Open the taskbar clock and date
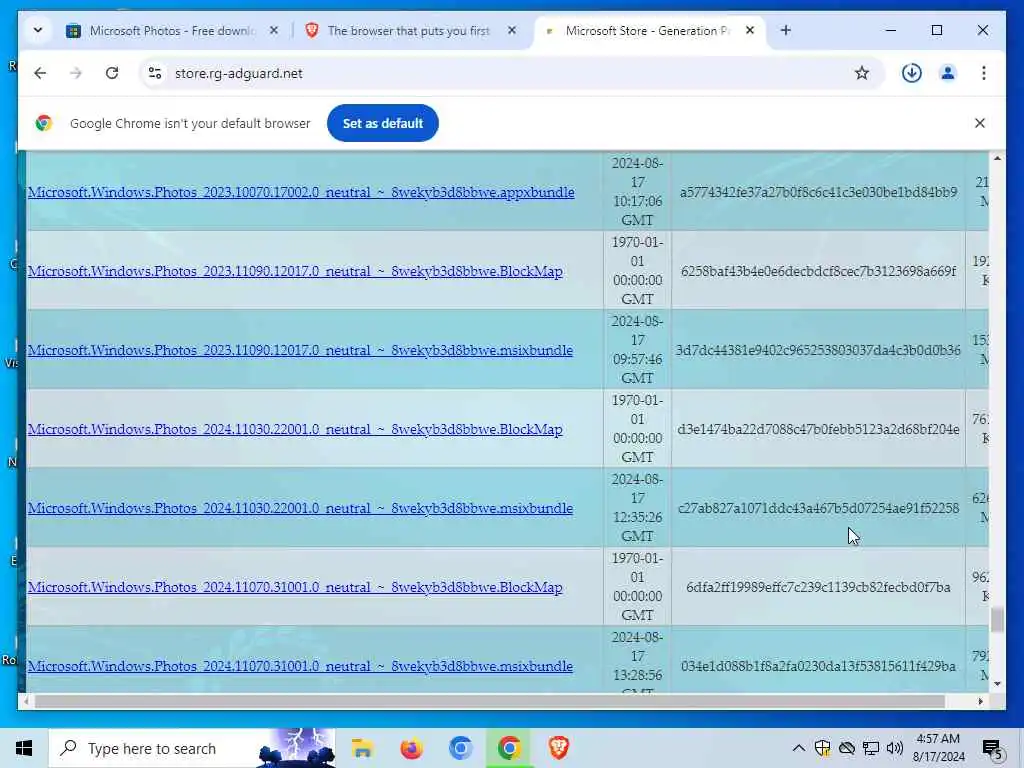The height and width of the screenshot is (768, 1024). click(938, 748)
